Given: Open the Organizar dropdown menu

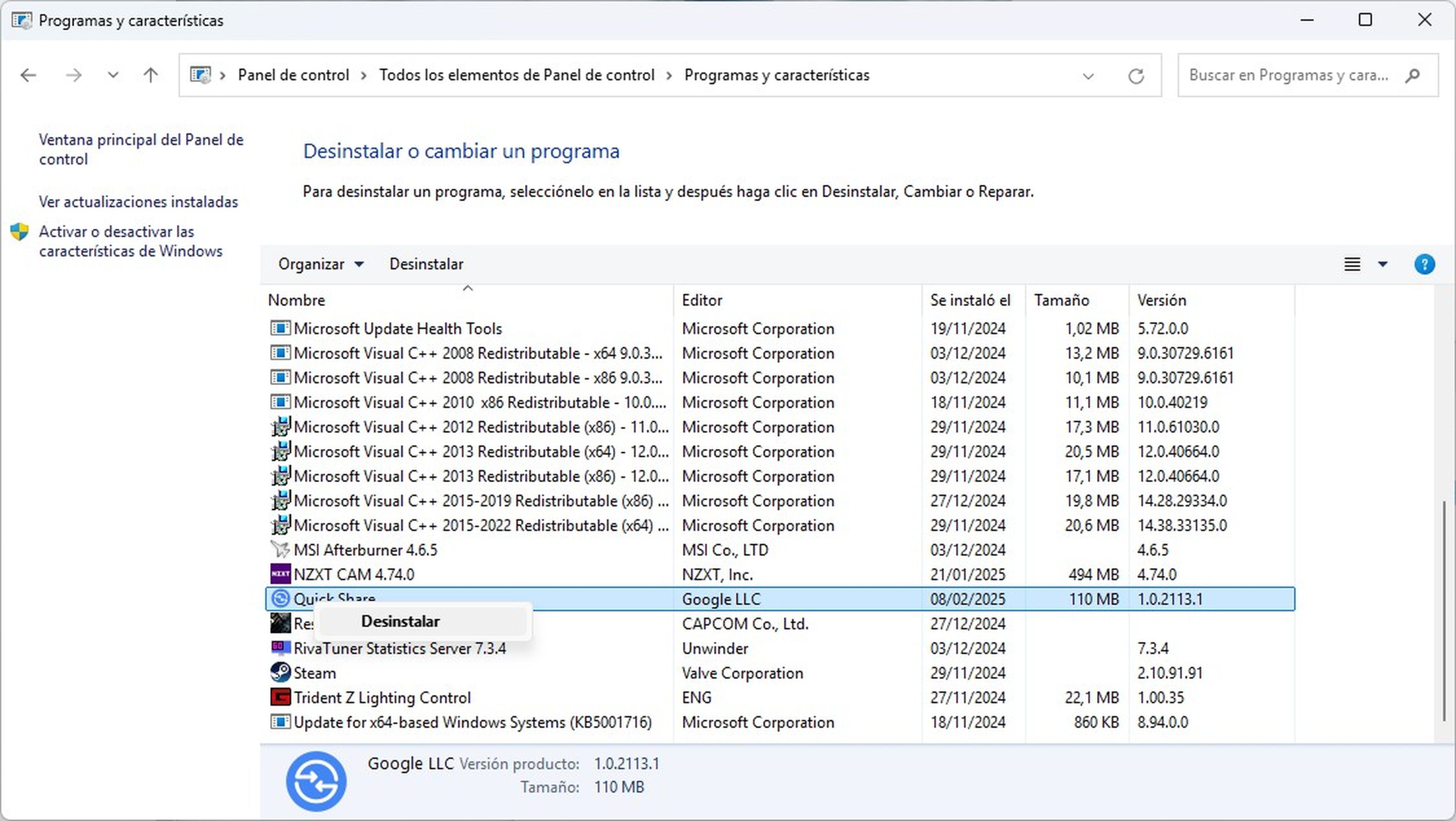Looking at the screenshot, I should [320, 264].
